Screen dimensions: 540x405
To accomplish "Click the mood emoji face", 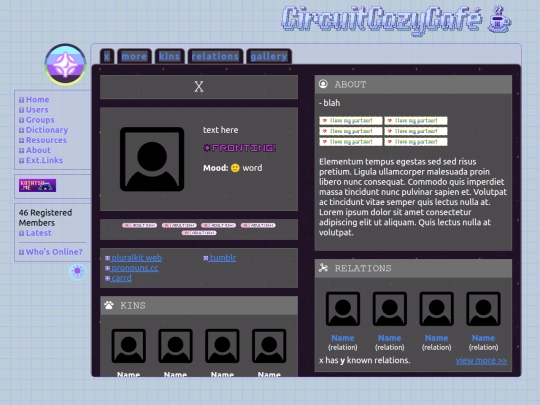I will 235,168.
